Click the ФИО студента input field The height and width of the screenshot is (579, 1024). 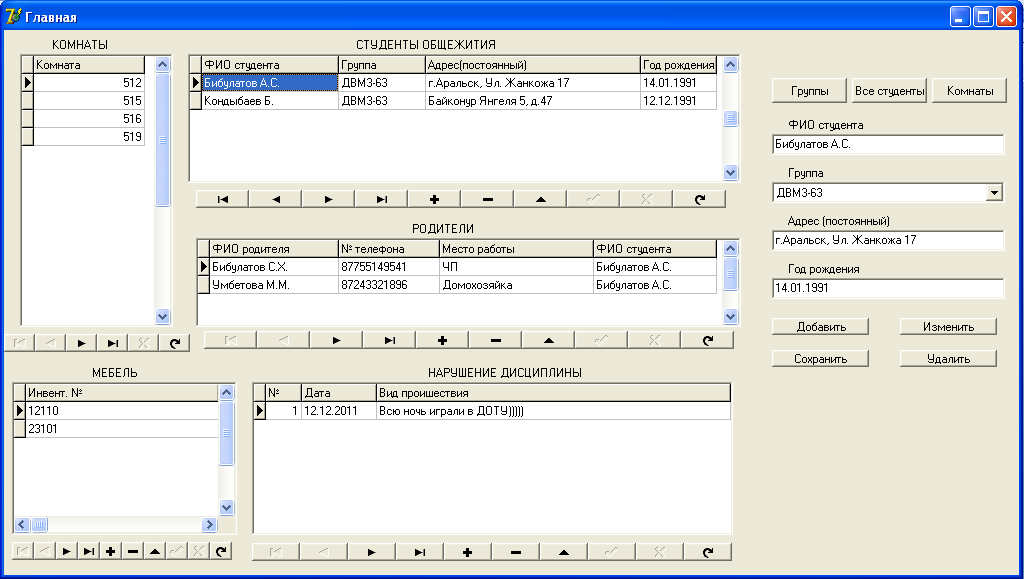click(x=887, y=145)
